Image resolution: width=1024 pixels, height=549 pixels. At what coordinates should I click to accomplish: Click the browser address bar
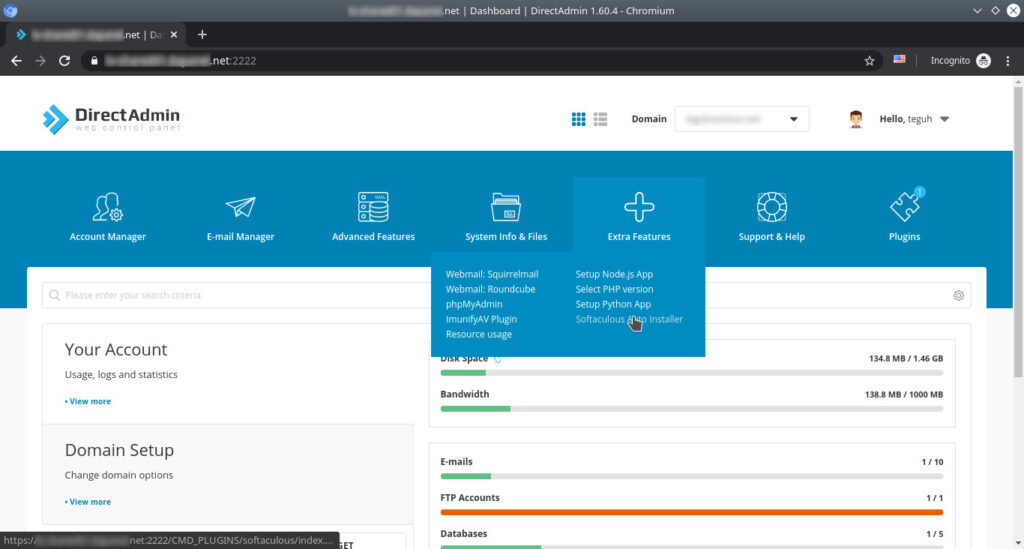(480, 61)
